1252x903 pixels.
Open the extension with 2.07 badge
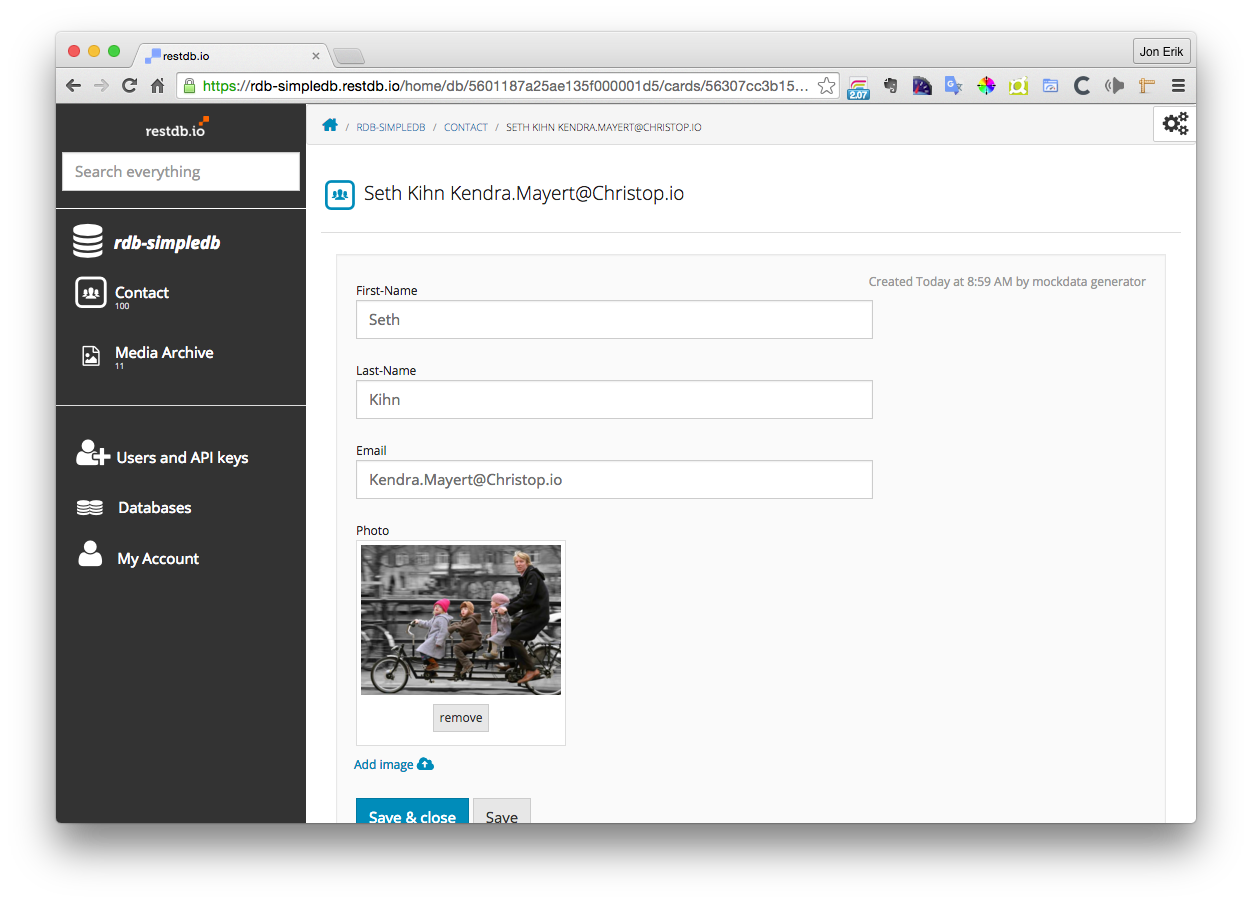(858, 88)
